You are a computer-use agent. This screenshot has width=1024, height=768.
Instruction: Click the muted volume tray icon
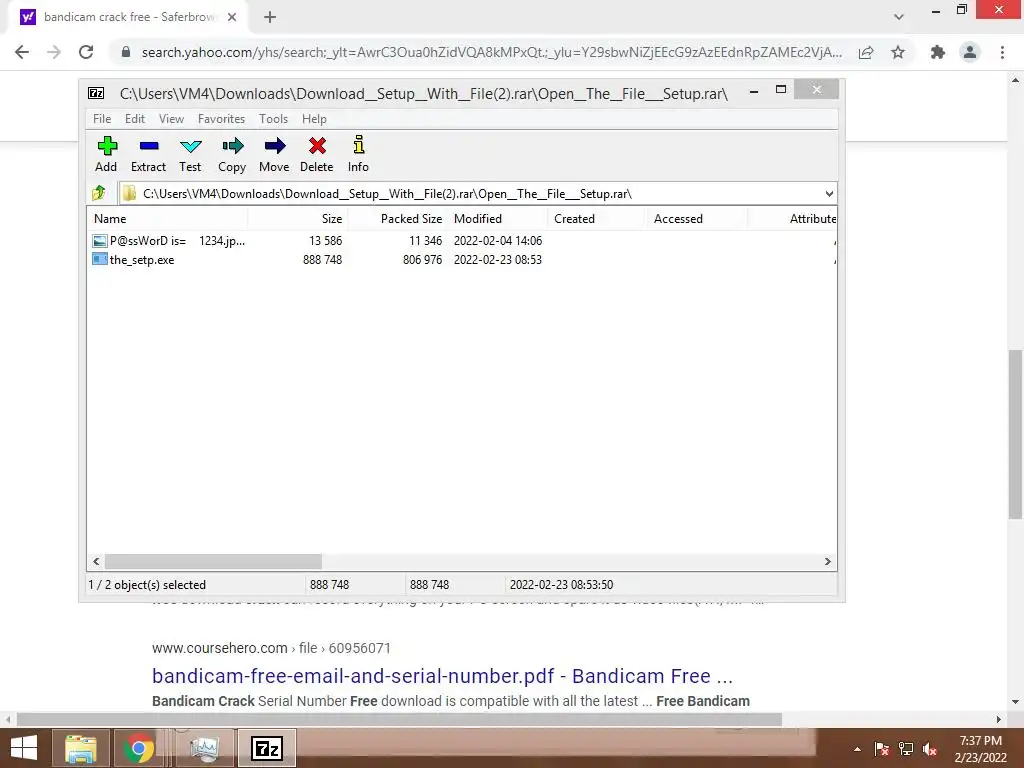(x=930, y=749)
